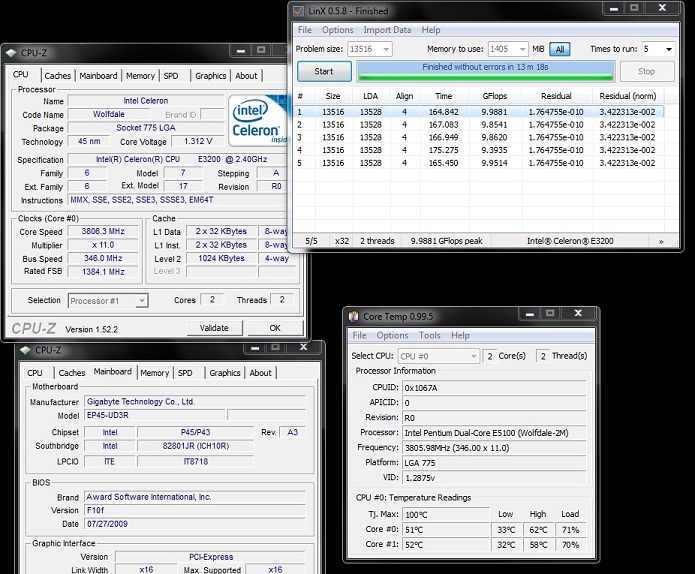
Task: Switch to About tab in lower CPU-Z
Action: [261, 373]
